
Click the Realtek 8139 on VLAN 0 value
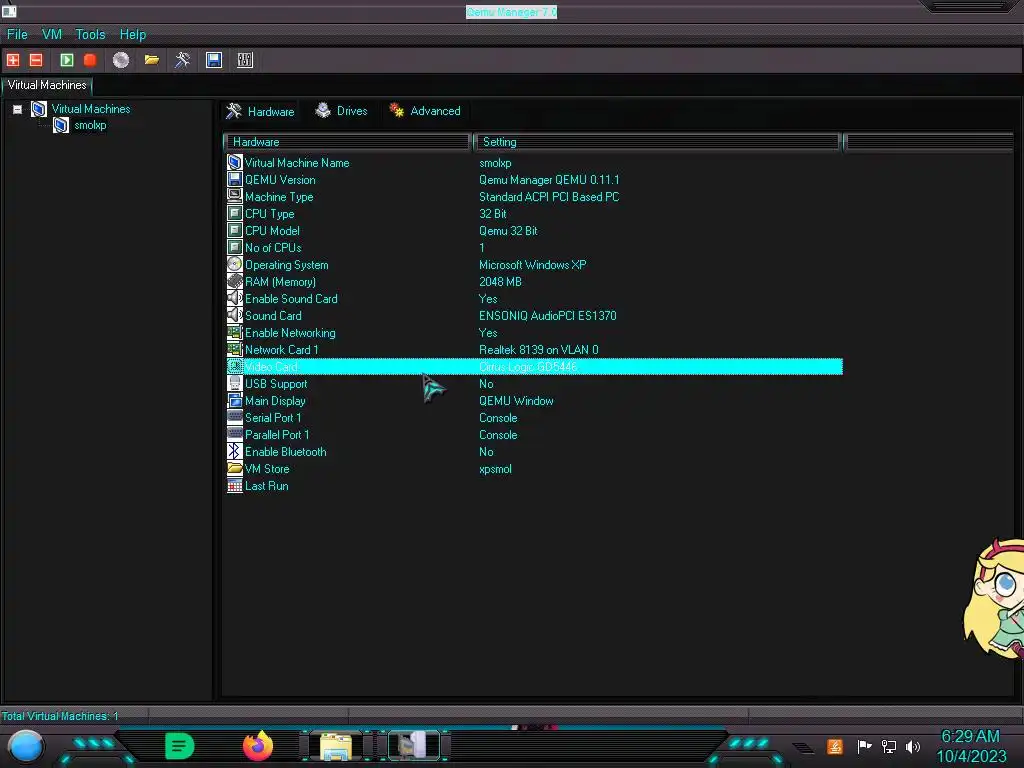539,349
